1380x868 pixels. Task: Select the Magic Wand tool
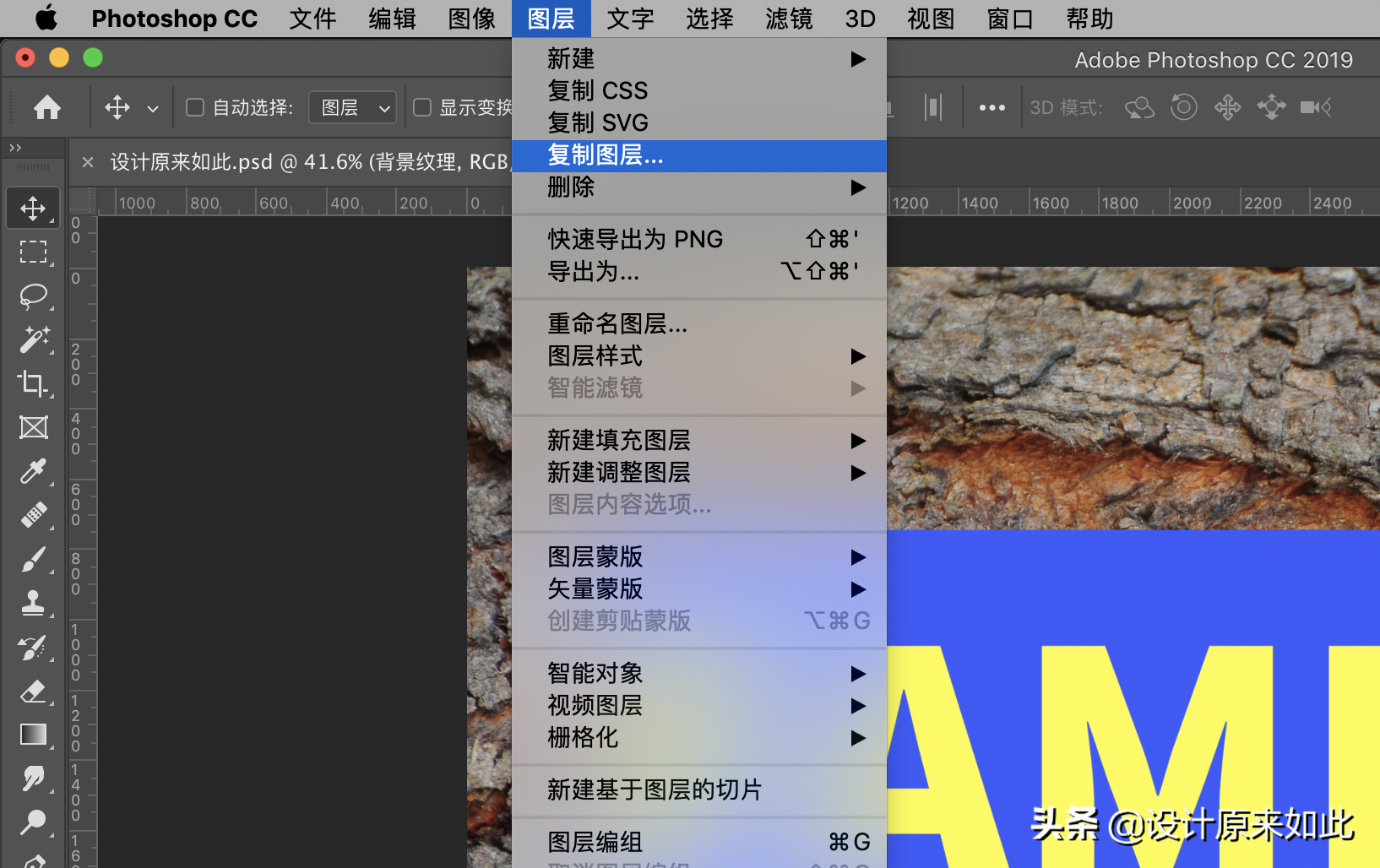point(33,339)
